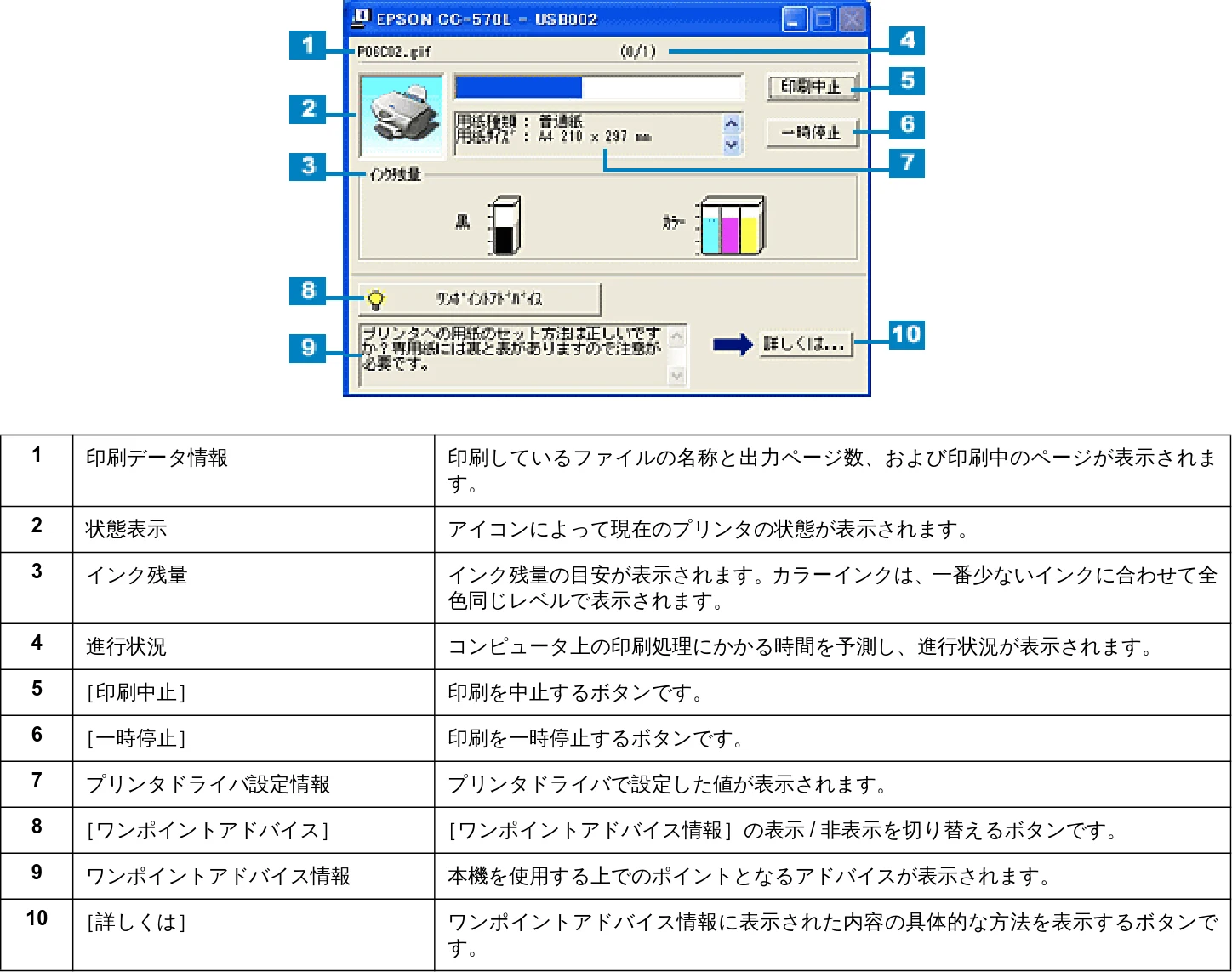1232x972 pixels.
Task: Click the blue arrow next to 詳しくは
Action: 733,344
